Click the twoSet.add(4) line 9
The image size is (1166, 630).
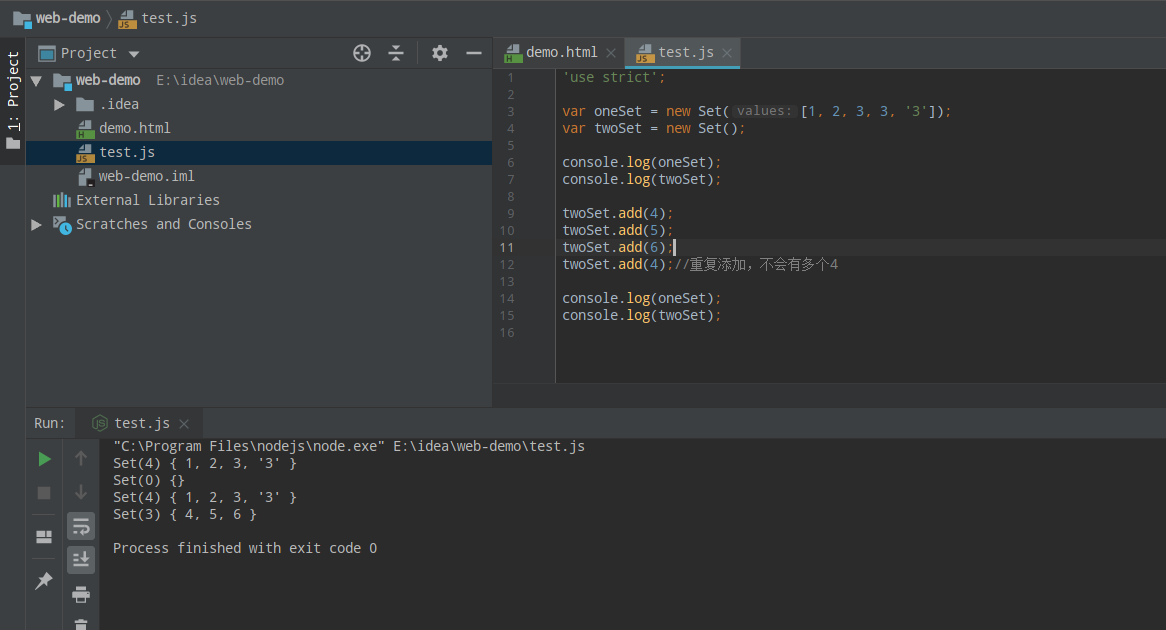click(617, 213)
